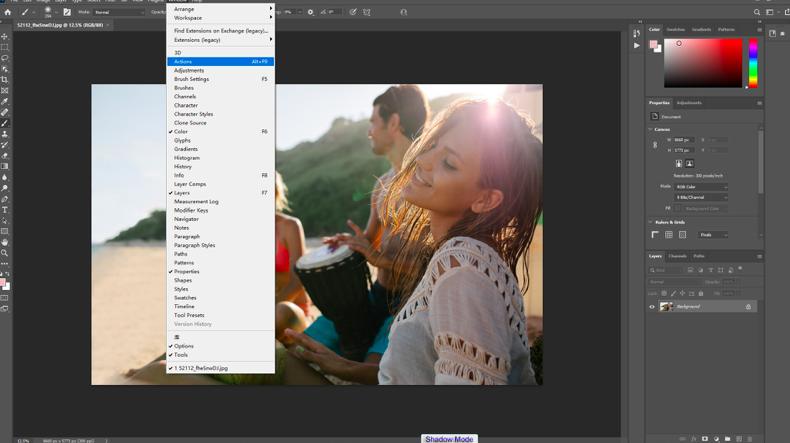This screenshot has height=443, width=790.
Task: Select the Zoom tool in the toolbar
Action: pos(5,253)
